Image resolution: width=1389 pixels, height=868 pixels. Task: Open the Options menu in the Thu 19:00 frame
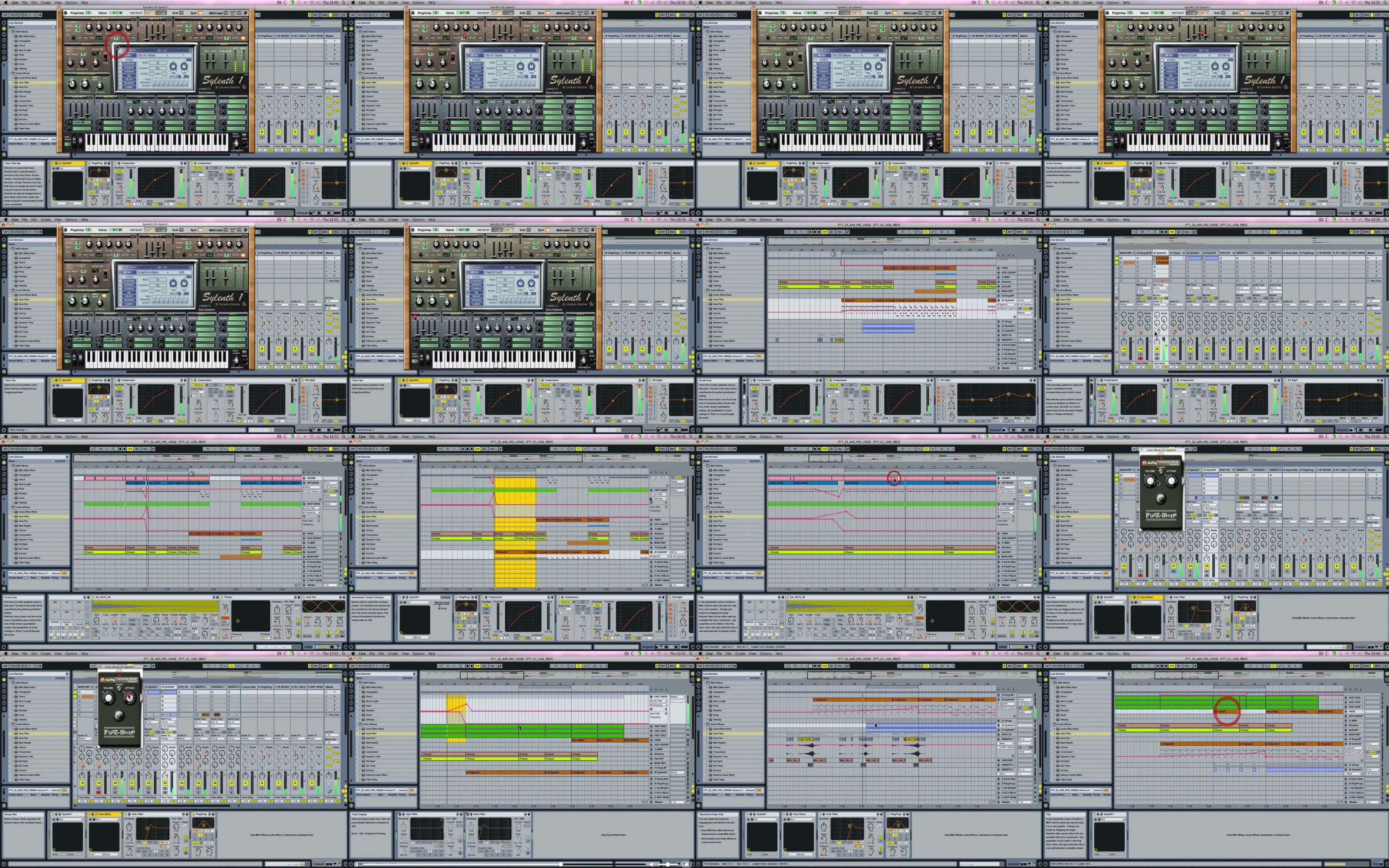pyautogui.click(x=1113, y=436)
